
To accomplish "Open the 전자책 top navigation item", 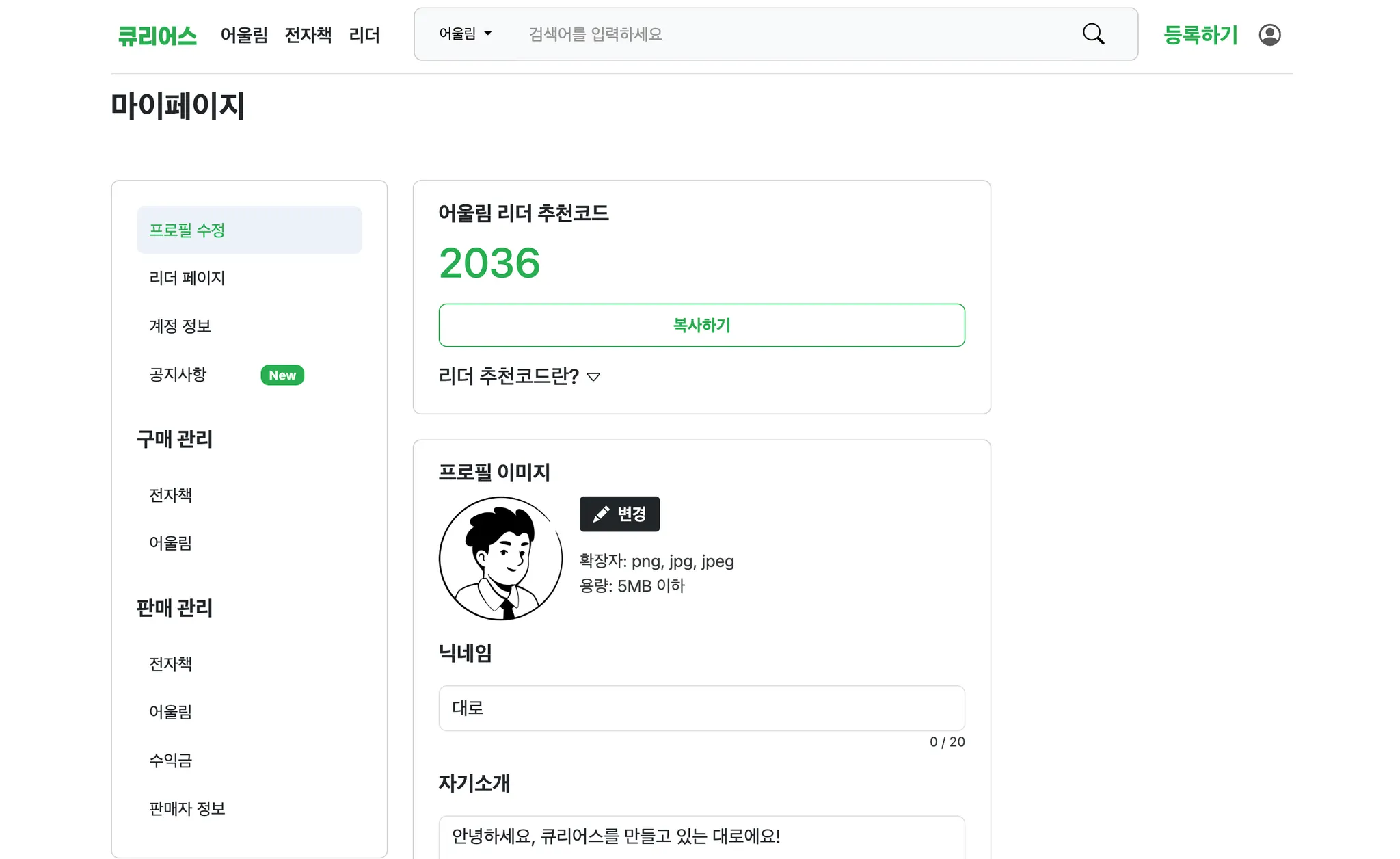I will (308, 35).
